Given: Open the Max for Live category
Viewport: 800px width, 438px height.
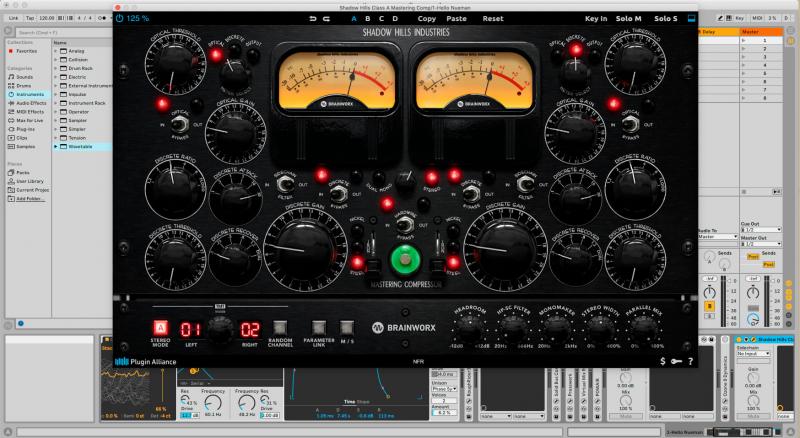Looking at the screenshot, I should pyautogui.click(x=26, y=120).
